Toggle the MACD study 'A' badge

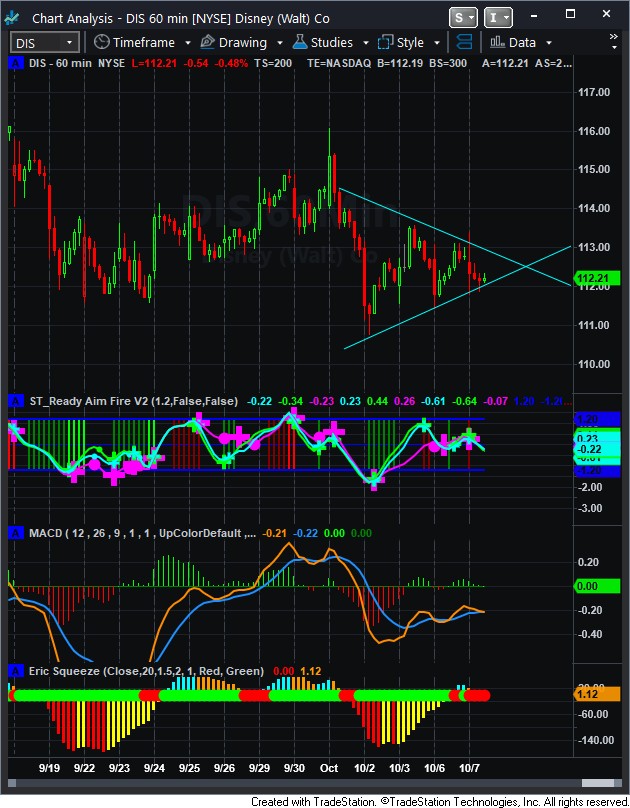coord(15,533)
